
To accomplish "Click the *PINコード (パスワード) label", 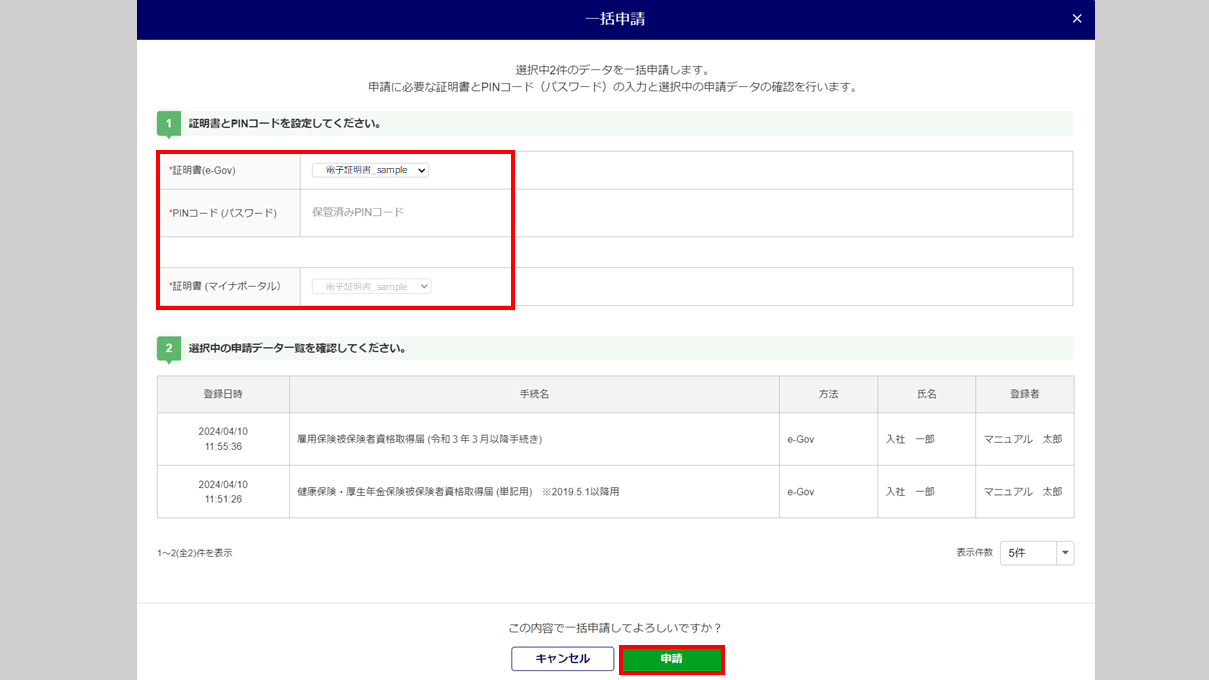I will [x=222, y=213].
